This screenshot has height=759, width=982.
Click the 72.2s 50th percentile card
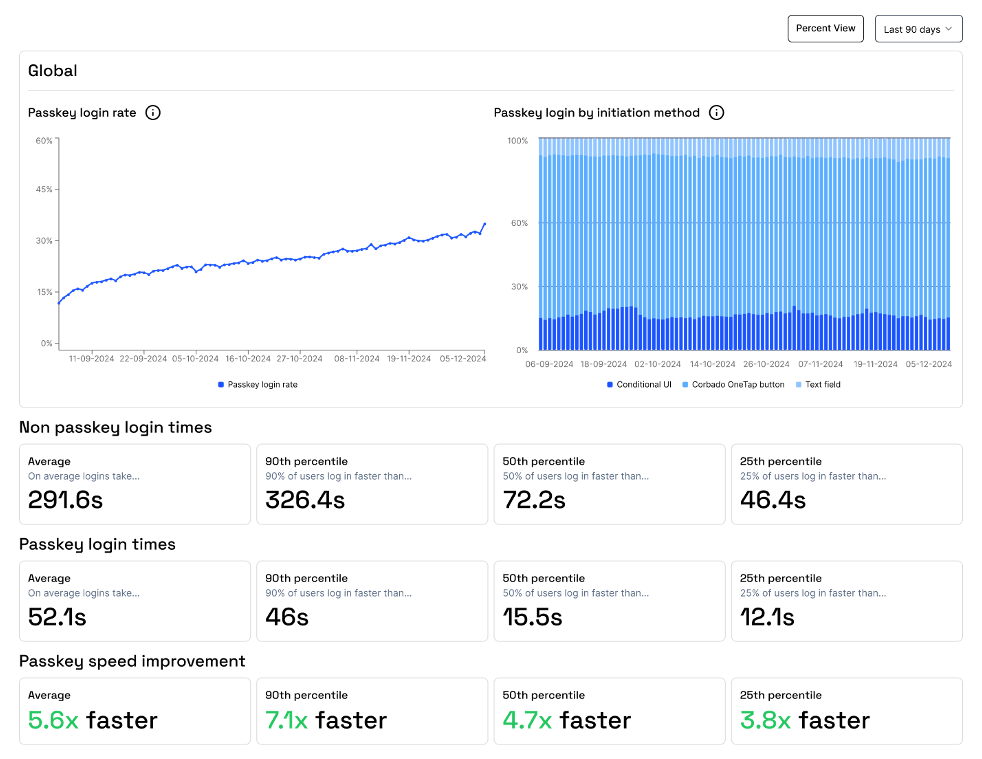click(x=609, y=484)
